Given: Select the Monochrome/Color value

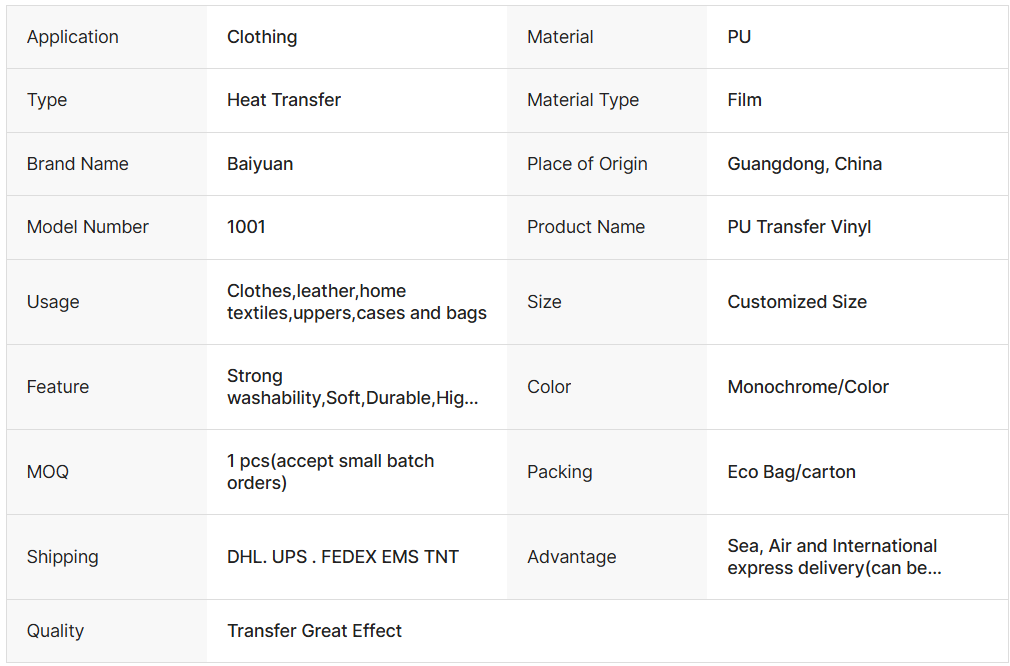Looking at the screenshot, I should (x=808, y=387).
